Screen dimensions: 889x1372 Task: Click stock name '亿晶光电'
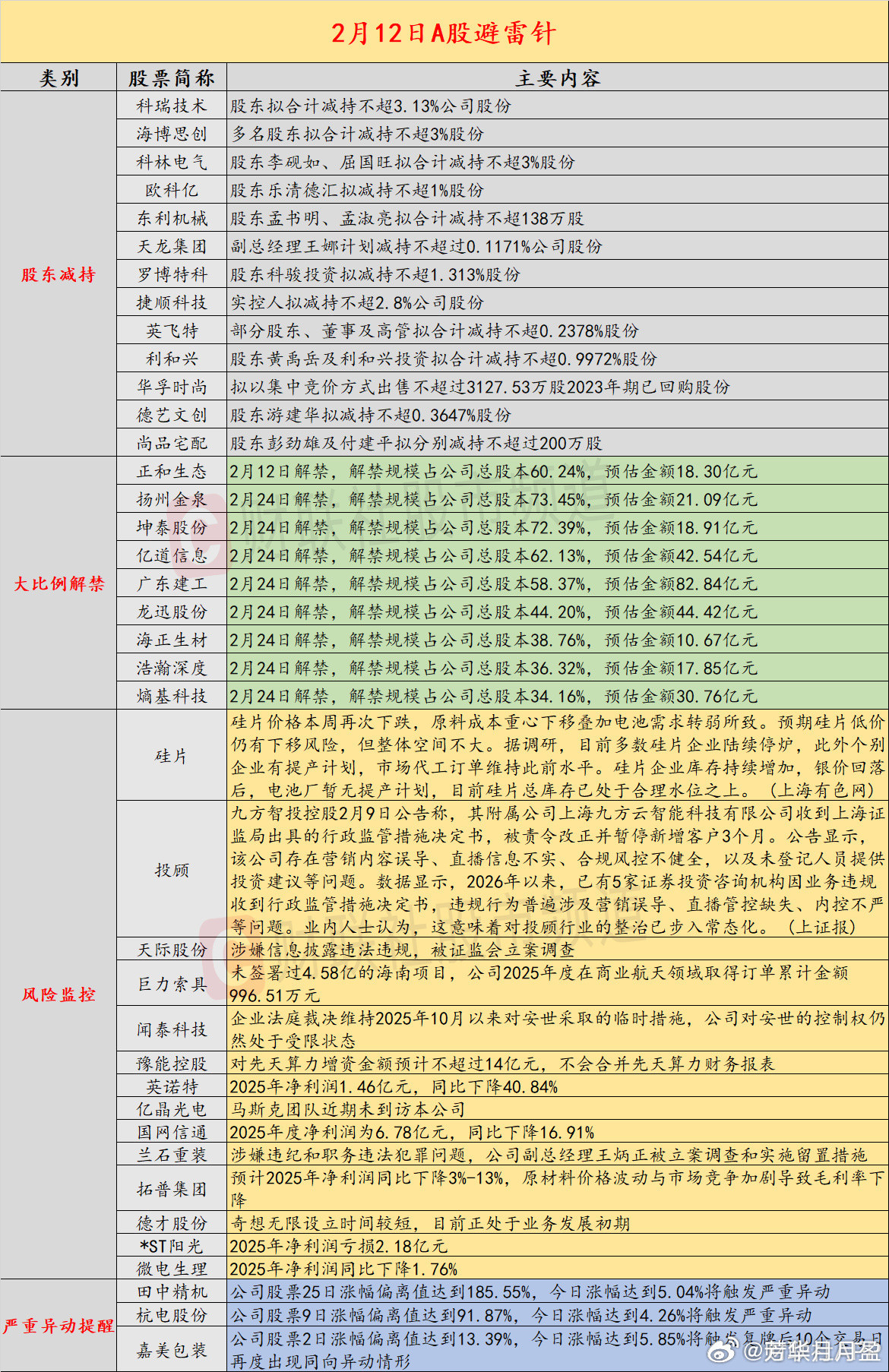coord(172,1109)
